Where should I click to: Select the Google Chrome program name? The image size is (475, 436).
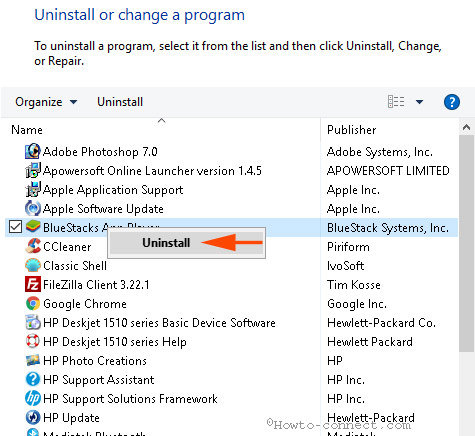tap(85, 304)
